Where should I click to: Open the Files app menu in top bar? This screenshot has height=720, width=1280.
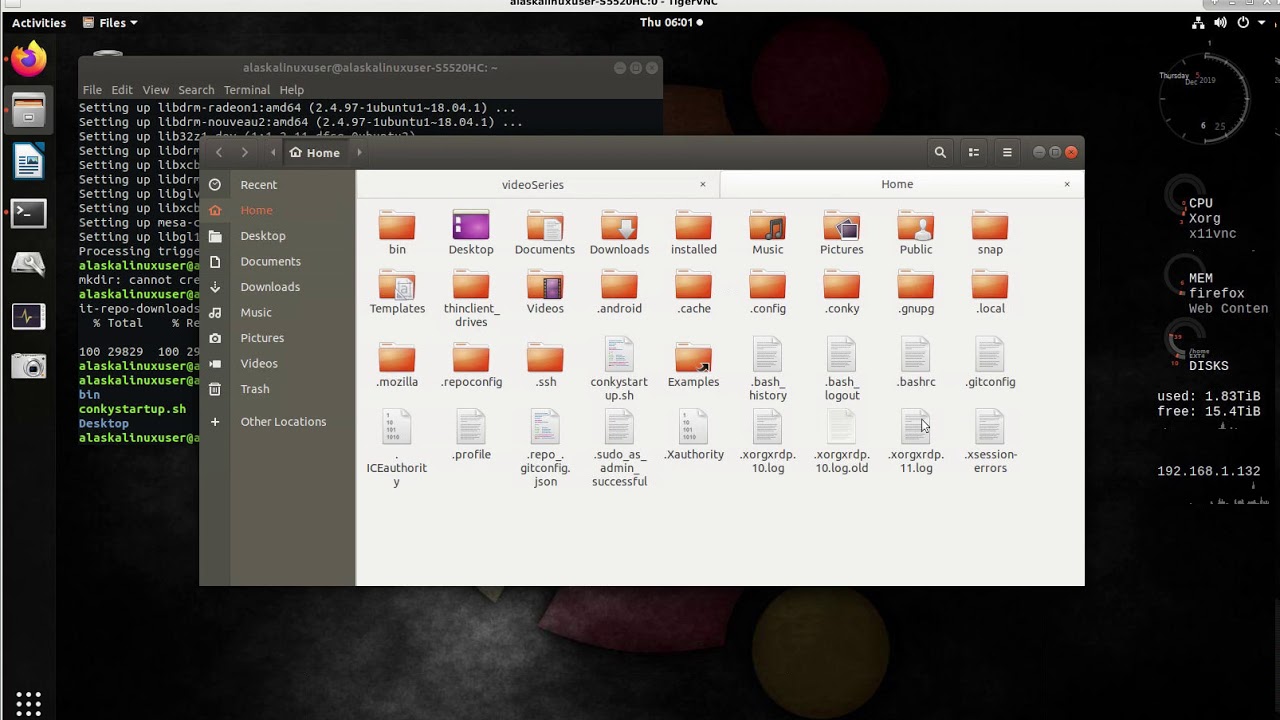click(110, 22)
